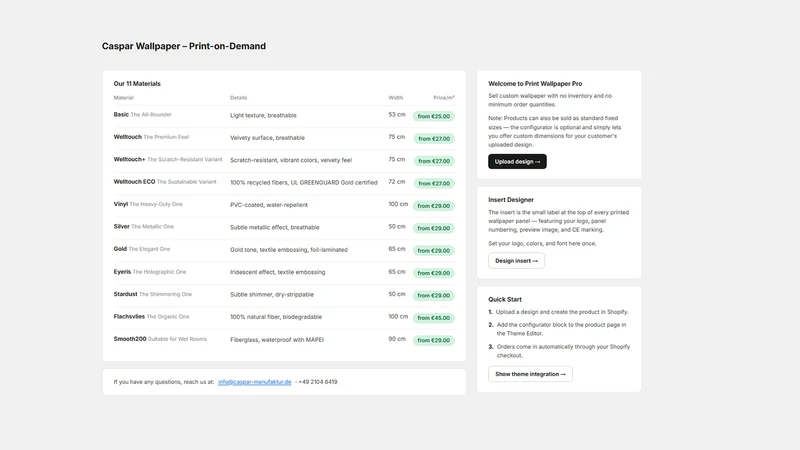
Task: Select the Eyeris material name
Action: point(122,272)
